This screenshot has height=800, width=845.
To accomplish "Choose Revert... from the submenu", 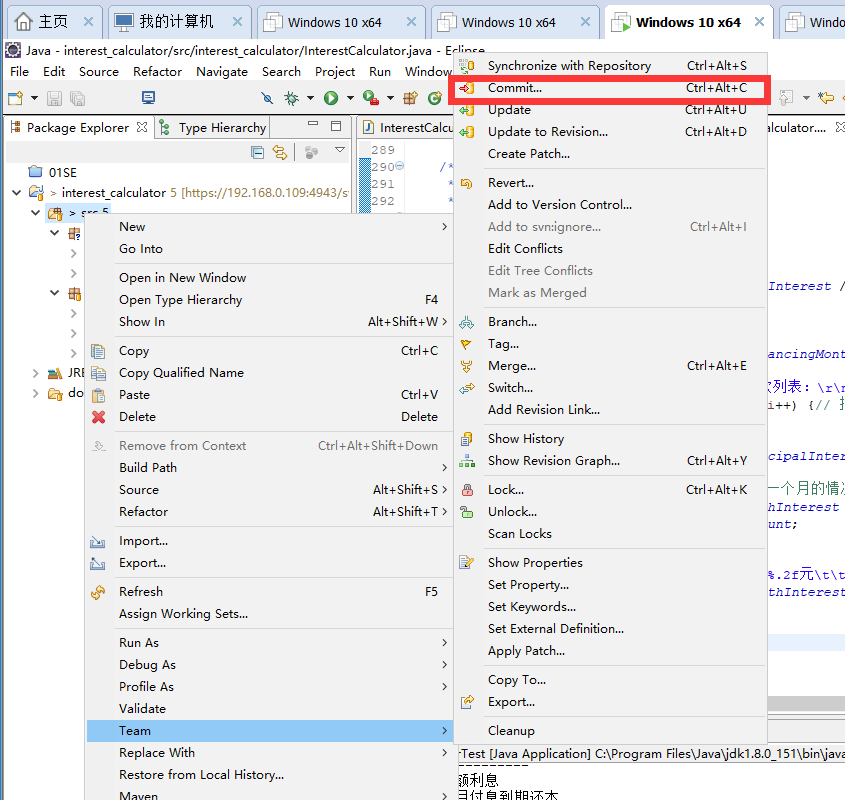I will tap(609, 183).
